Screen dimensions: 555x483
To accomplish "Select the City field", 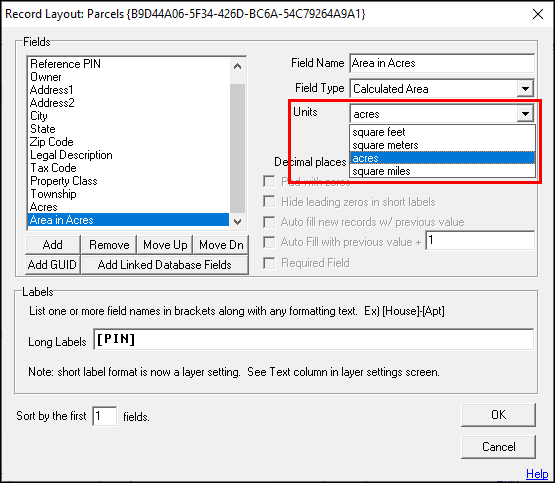I will (129, 116).
